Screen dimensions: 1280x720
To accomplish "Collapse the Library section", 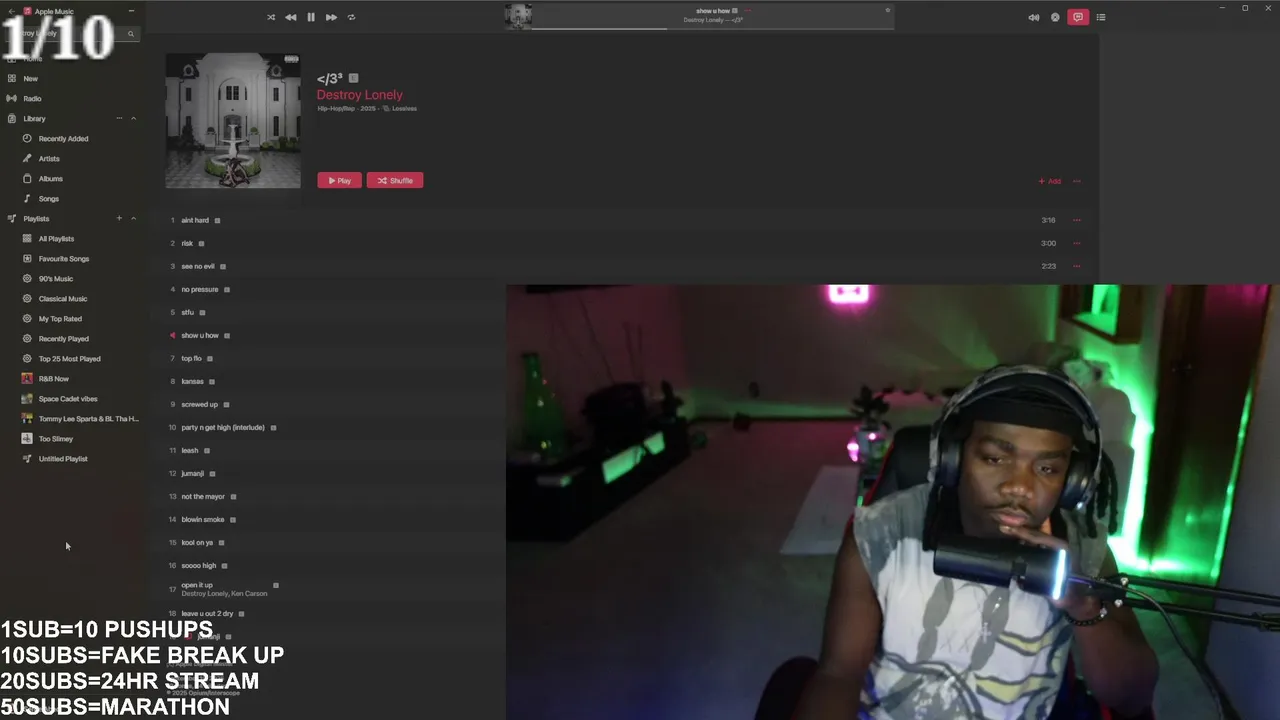I will point(133,118).
